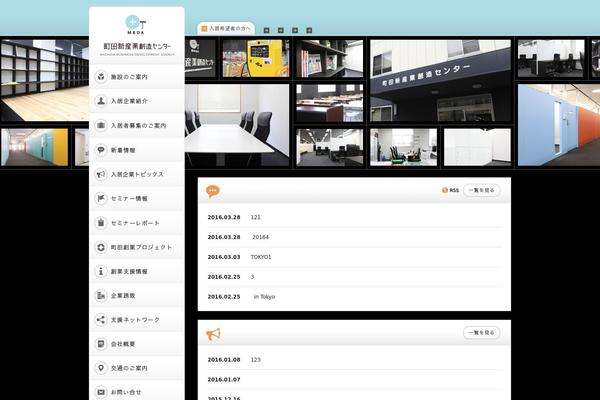Go to 交通のご案内 in the sidebar

[137, 368]
